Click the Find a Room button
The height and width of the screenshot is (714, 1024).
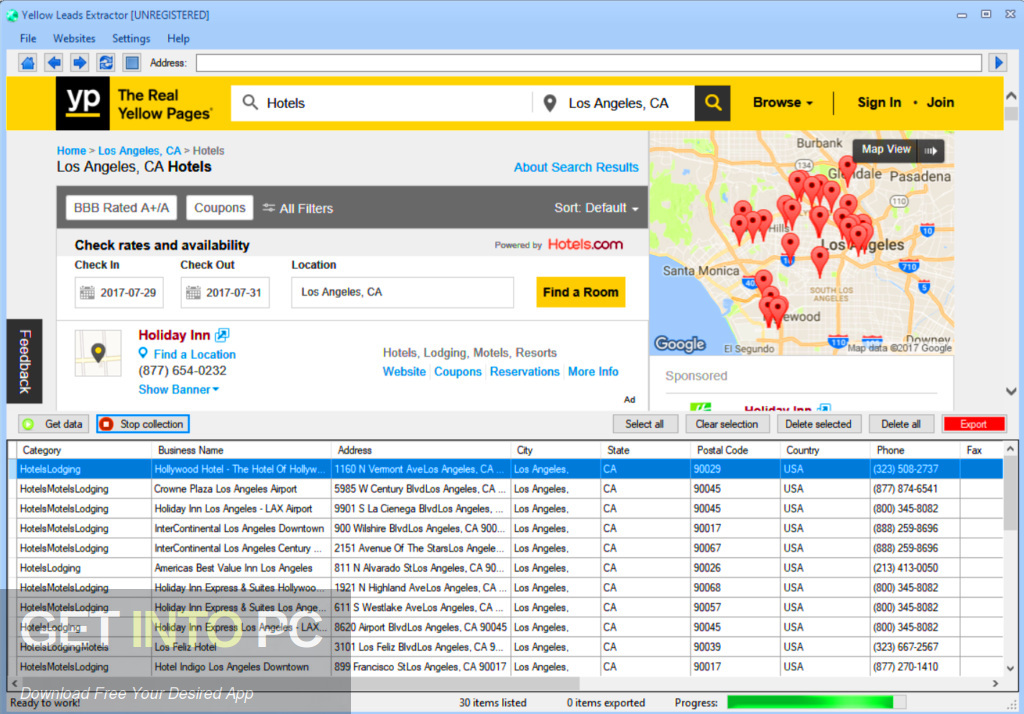(581, 292)
